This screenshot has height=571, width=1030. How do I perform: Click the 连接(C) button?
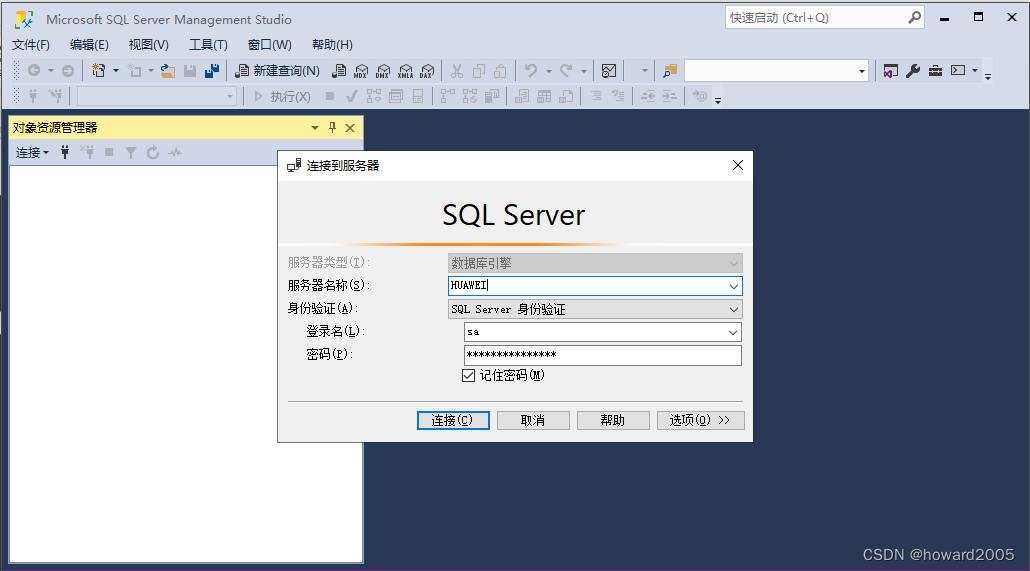point(453,421)
